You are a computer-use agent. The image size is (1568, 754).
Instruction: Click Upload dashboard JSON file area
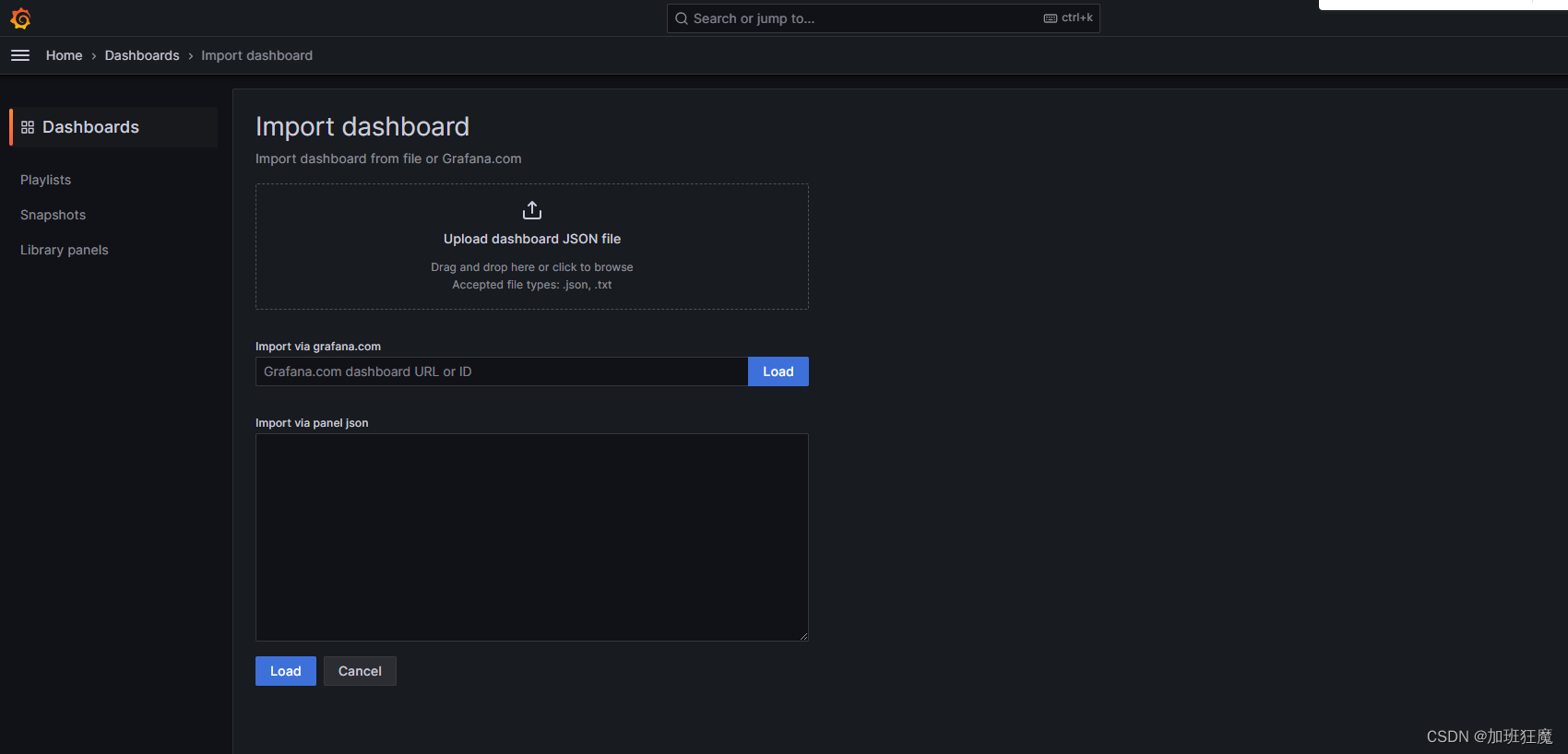point(532,246)
